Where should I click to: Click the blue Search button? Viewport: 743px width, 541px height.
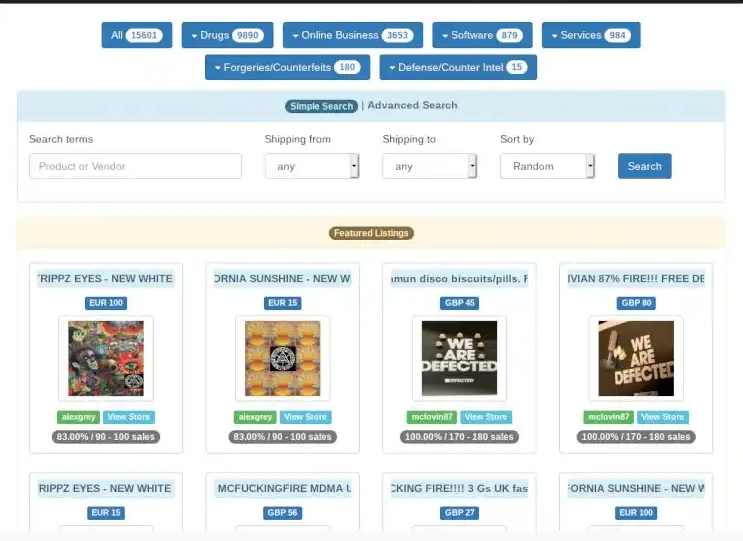(644, 166)
